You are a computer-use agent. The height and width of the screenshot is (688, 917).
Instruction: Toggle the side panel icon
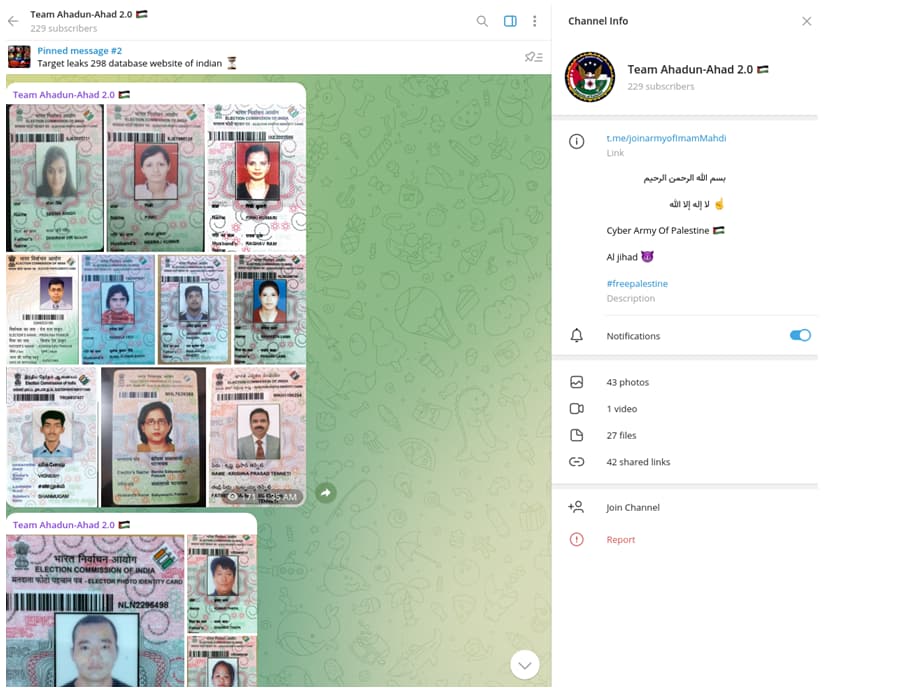pyautogui.click(x=510, y=21)
